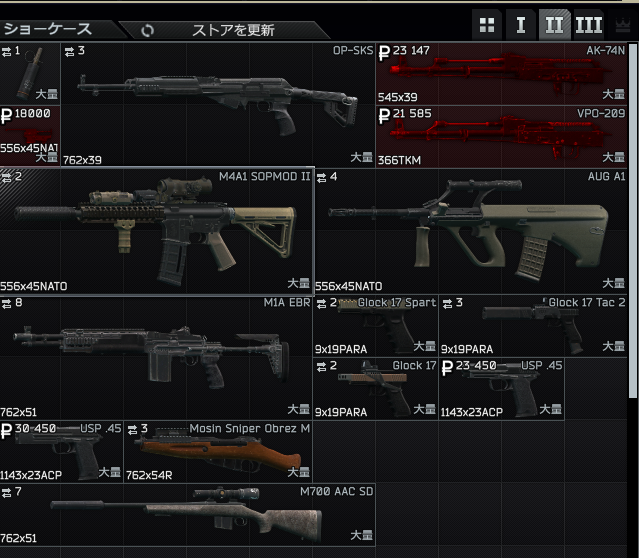Pick the OP-SKS rifle listing
The height and width of the screenshot is (558, 639).
click(218, 104)
